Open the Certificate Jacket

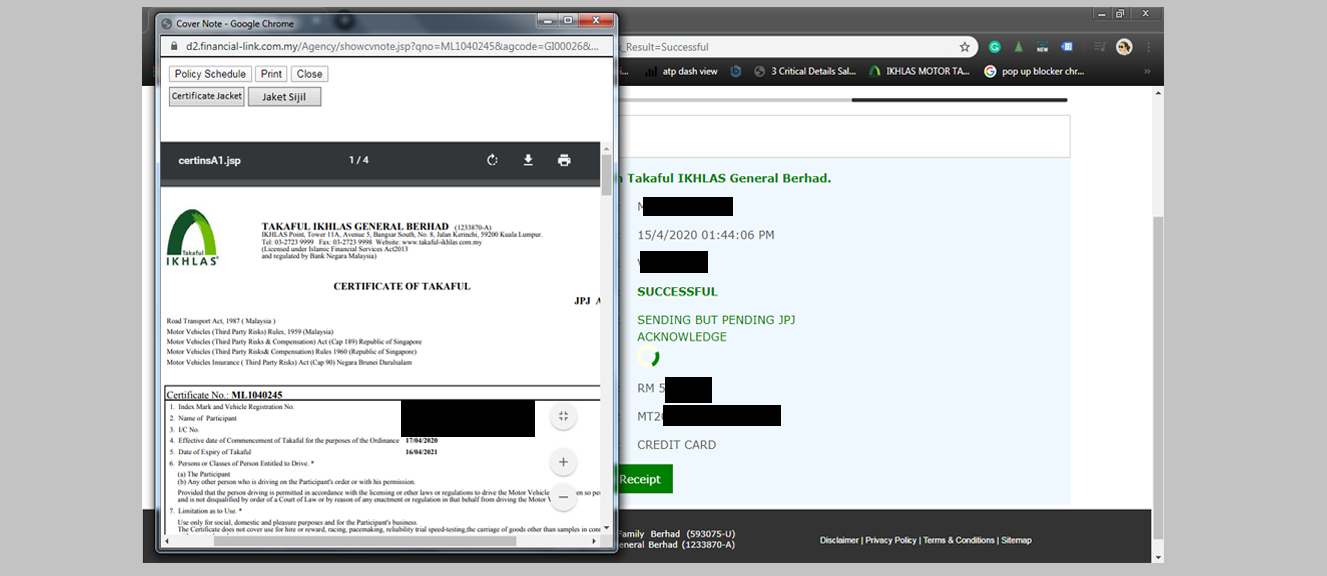tap(206, 96)
